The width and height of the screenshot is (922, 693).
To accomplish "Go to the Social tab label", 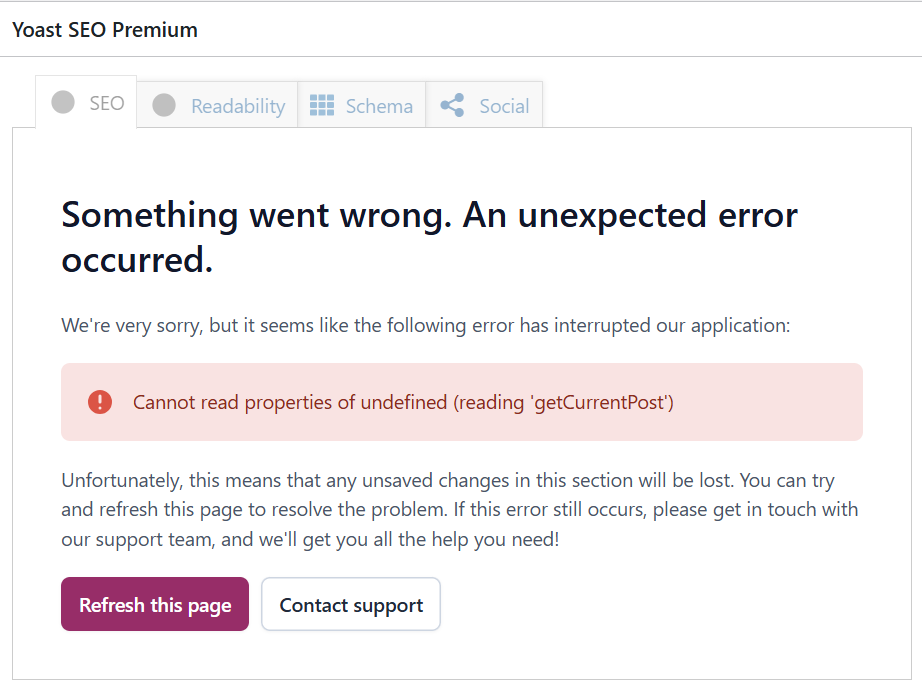I will pos(505,106).
